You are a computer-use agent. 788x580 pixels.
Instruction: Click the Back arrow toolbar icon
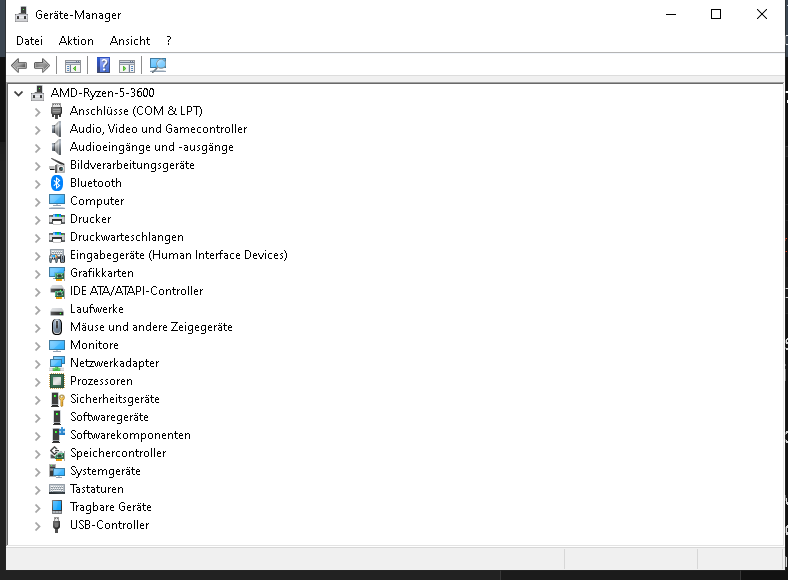19,65
